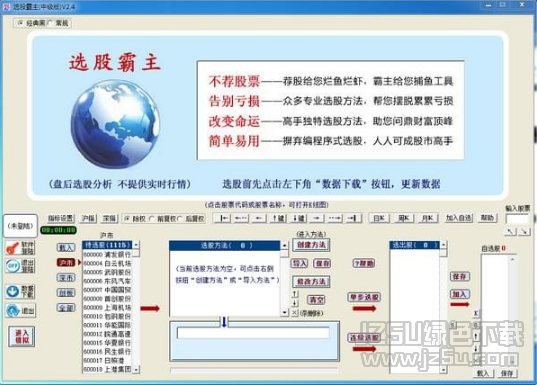Open 周K chart view
537x385 pixels.
[403, 218]
